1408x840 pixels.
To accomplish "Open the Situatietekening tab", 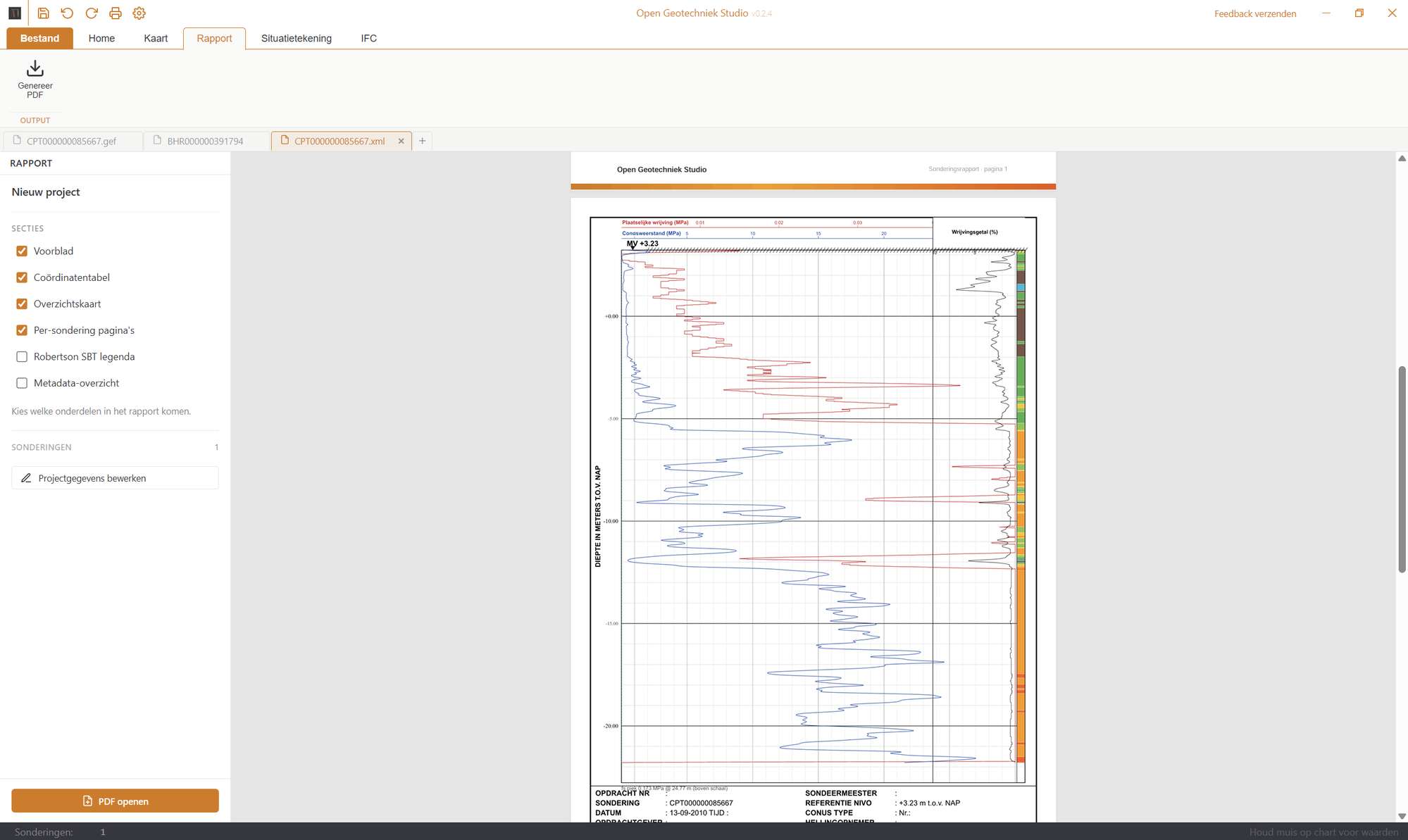I will click(x=297, y=38).
